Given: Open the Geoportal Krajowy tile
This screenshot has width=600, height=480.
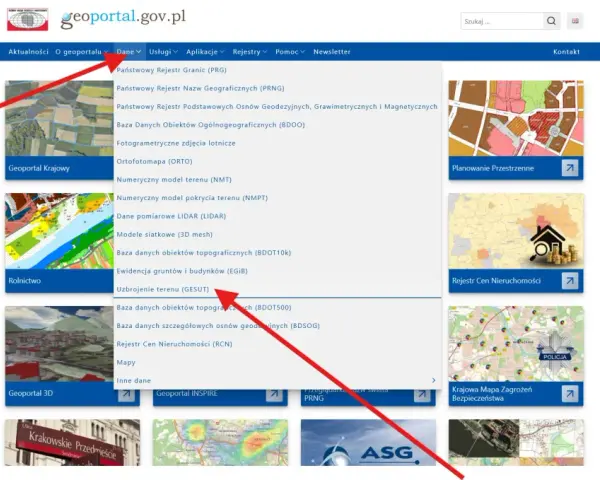Looking at the screenshot, I should 59,130.
